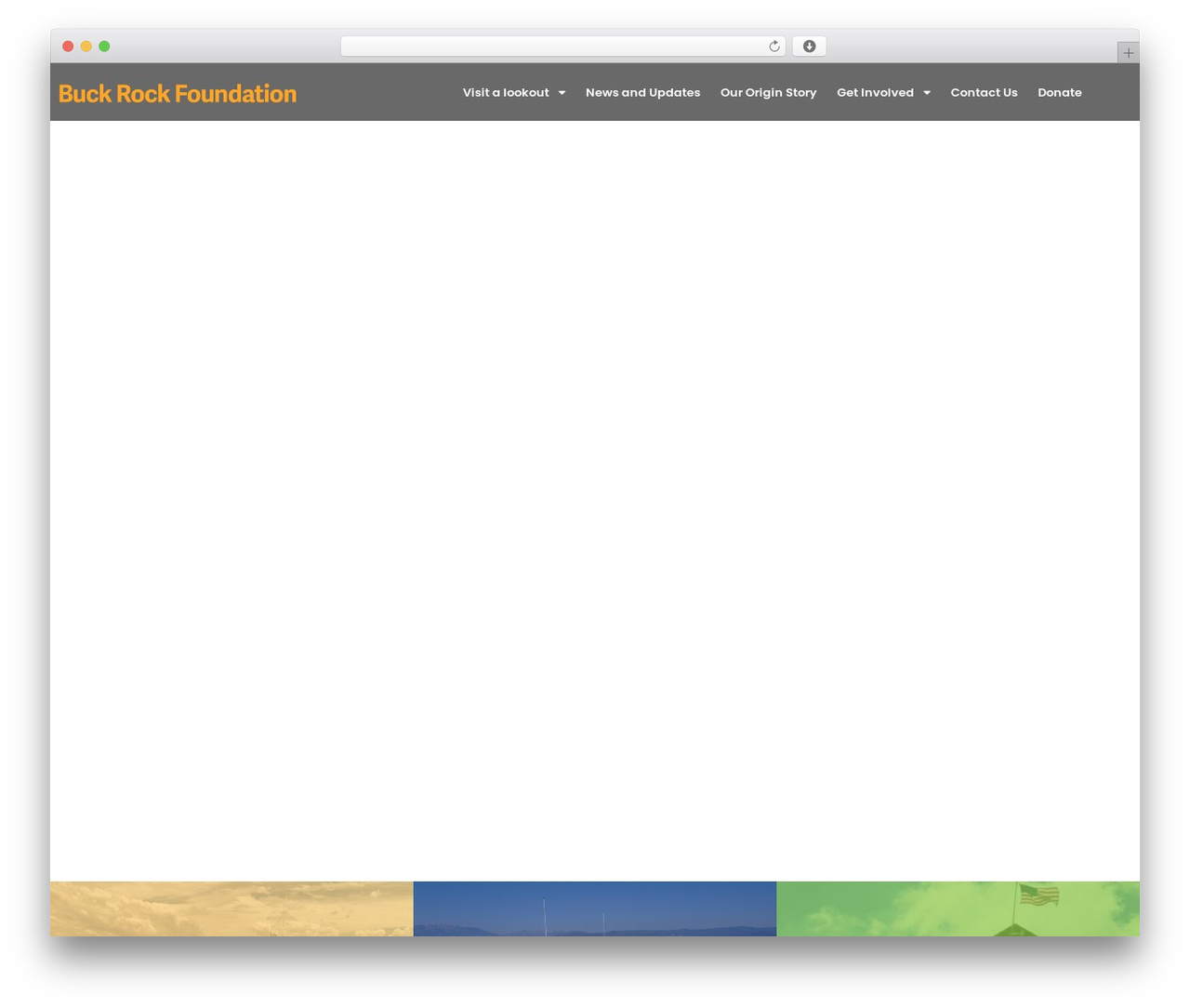1190x1008 pixels.
Task: Open the yellow-tinted clouds image tile
Action: point(231,909)
